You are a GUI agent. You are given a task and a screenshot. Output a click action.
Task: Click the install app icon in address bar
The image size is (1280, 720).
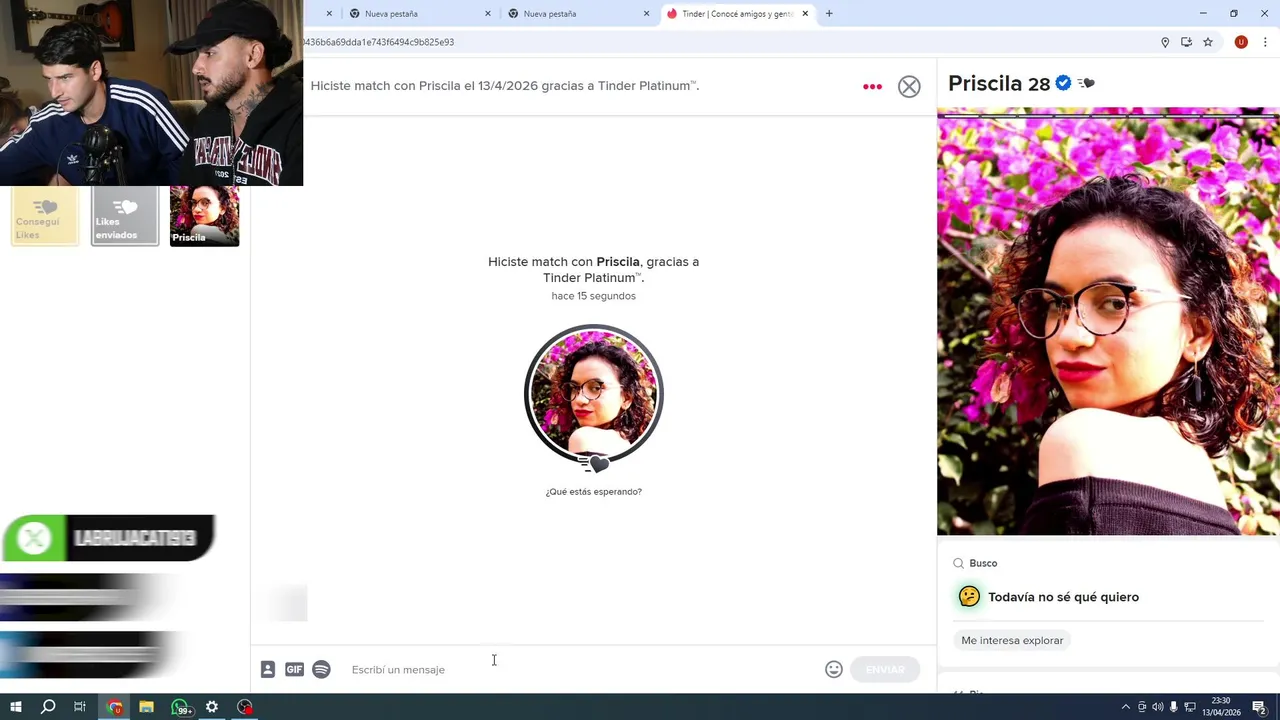pos(1186,42)
